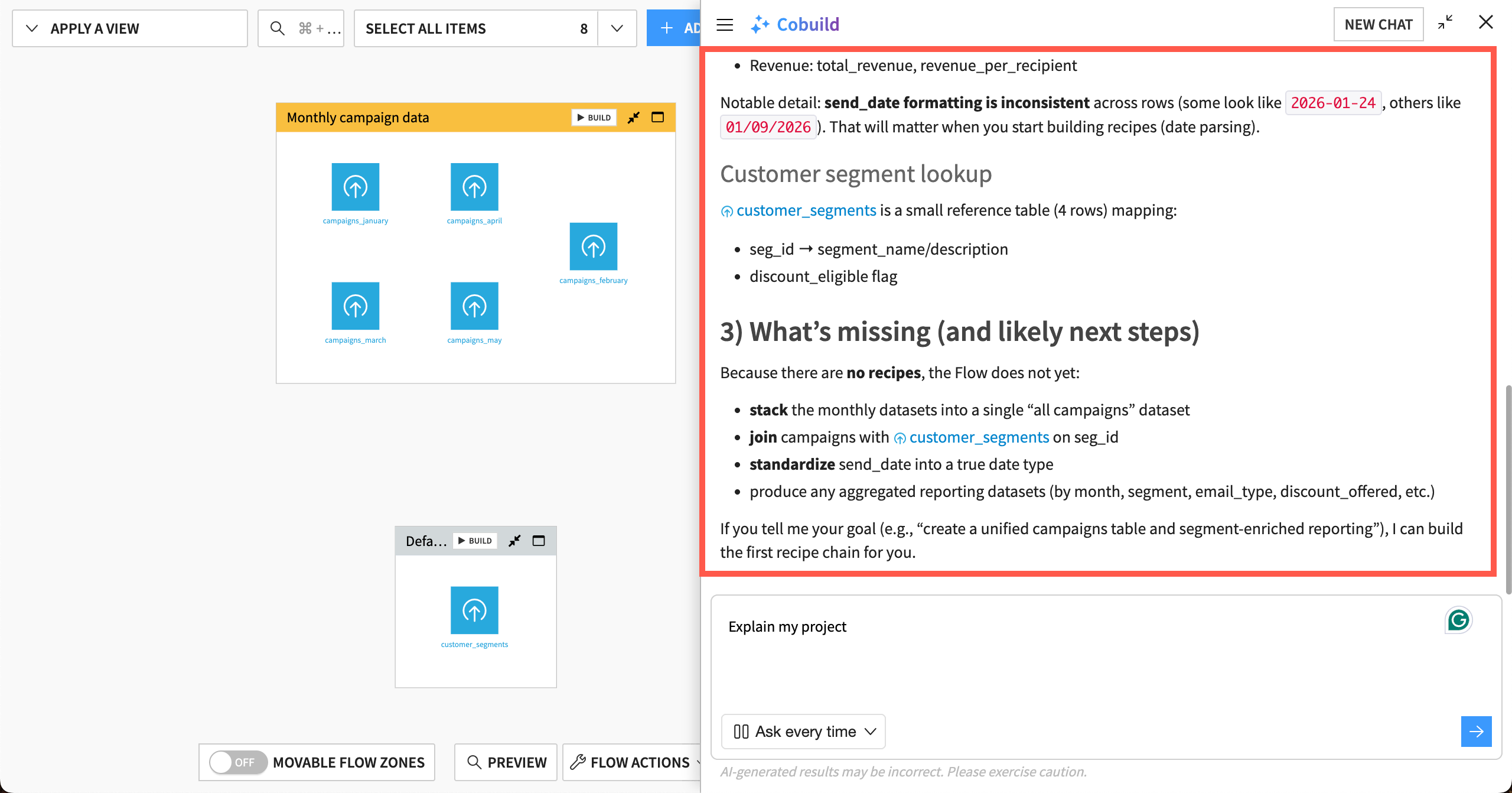Click Select All Items button

[476, 28]
